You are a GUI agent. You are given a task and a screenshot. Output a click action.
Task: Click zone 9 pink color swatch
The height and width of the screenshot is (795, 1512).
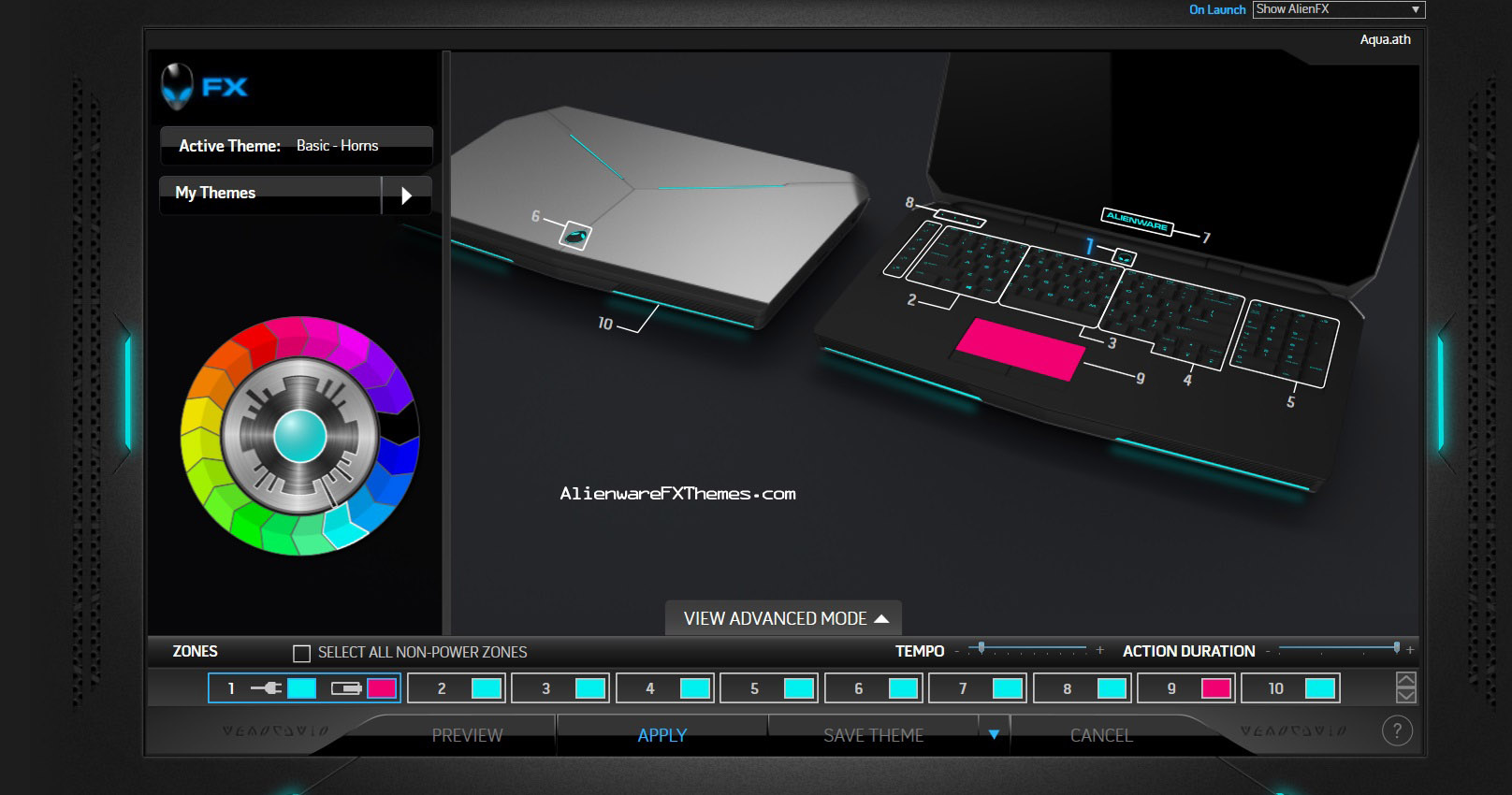tap(1216, 688)
